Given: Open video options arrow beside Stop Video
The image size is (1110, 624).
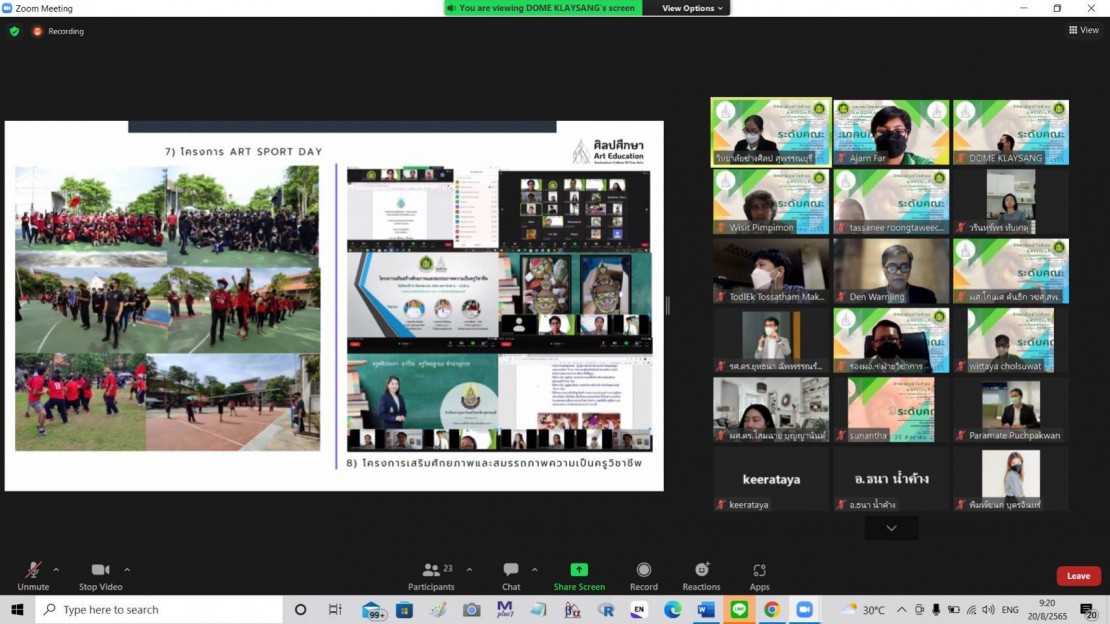Looking at the screenshot, I should tap(127, 569).
